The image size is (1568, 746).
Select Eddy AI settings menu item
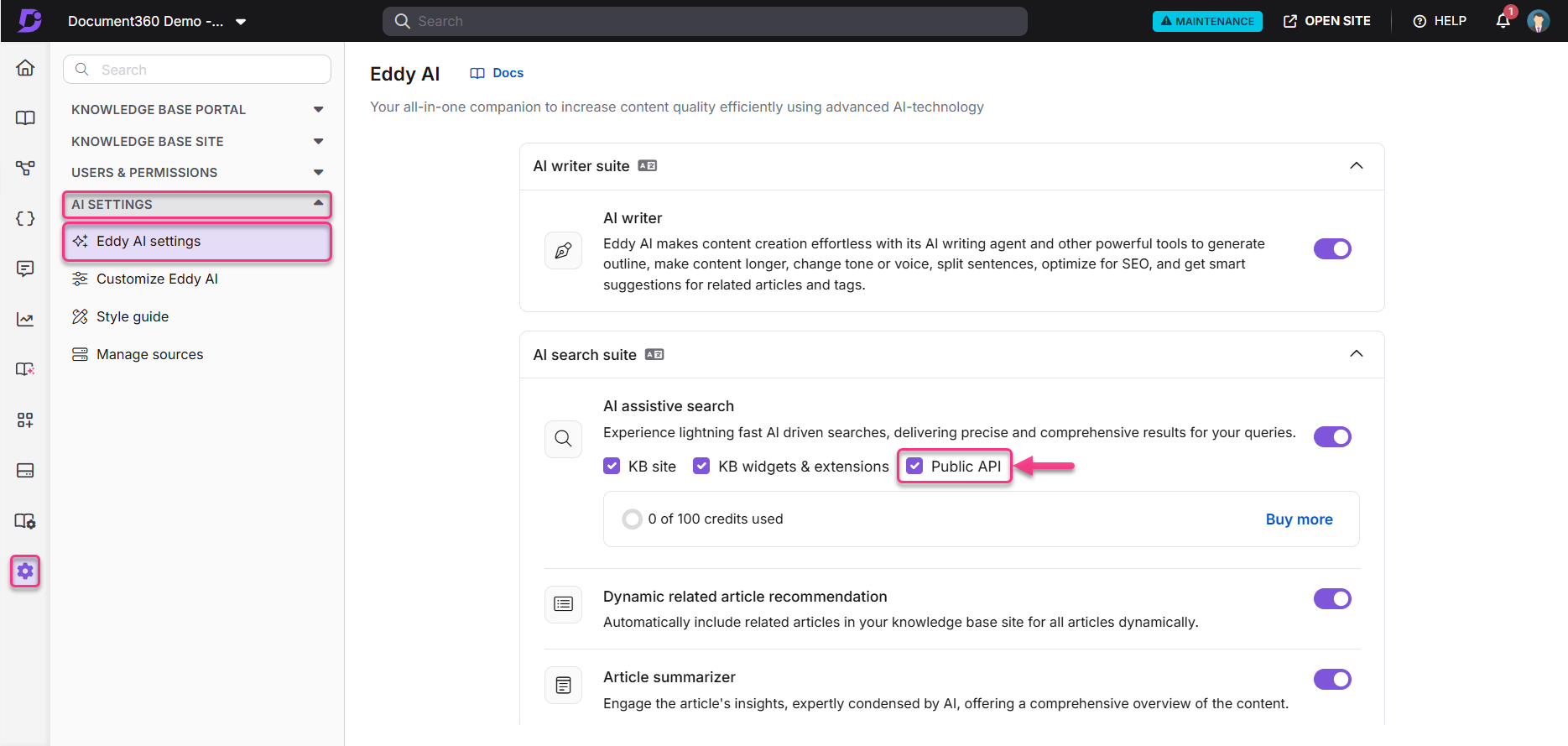tap(197, 242)
